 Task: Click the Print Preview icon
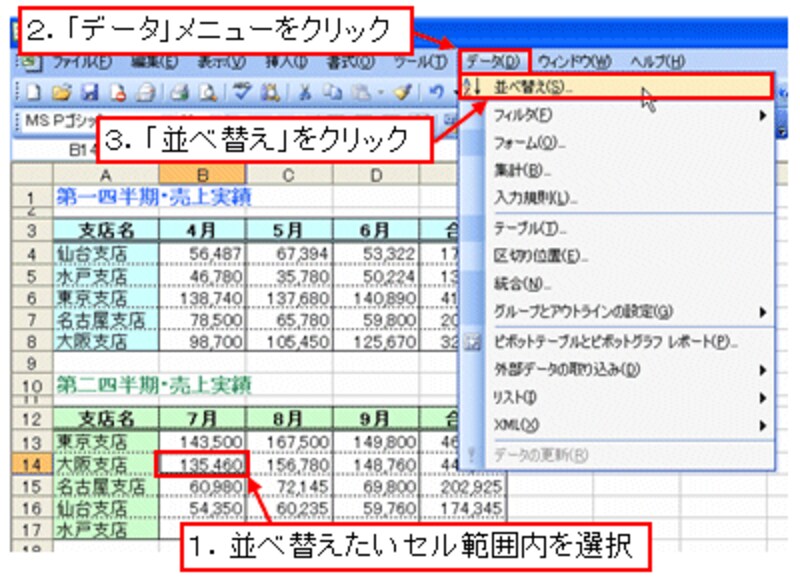[x=208, y=92]
